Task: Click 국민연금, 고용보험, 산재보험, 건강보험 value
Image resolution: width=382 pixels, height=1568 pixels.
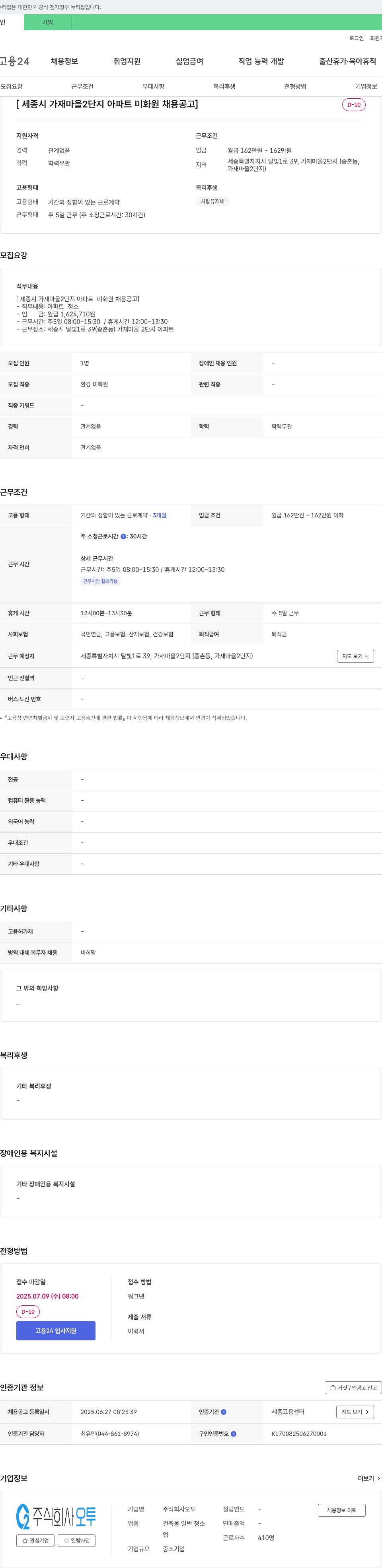Action: pos(127,634)
